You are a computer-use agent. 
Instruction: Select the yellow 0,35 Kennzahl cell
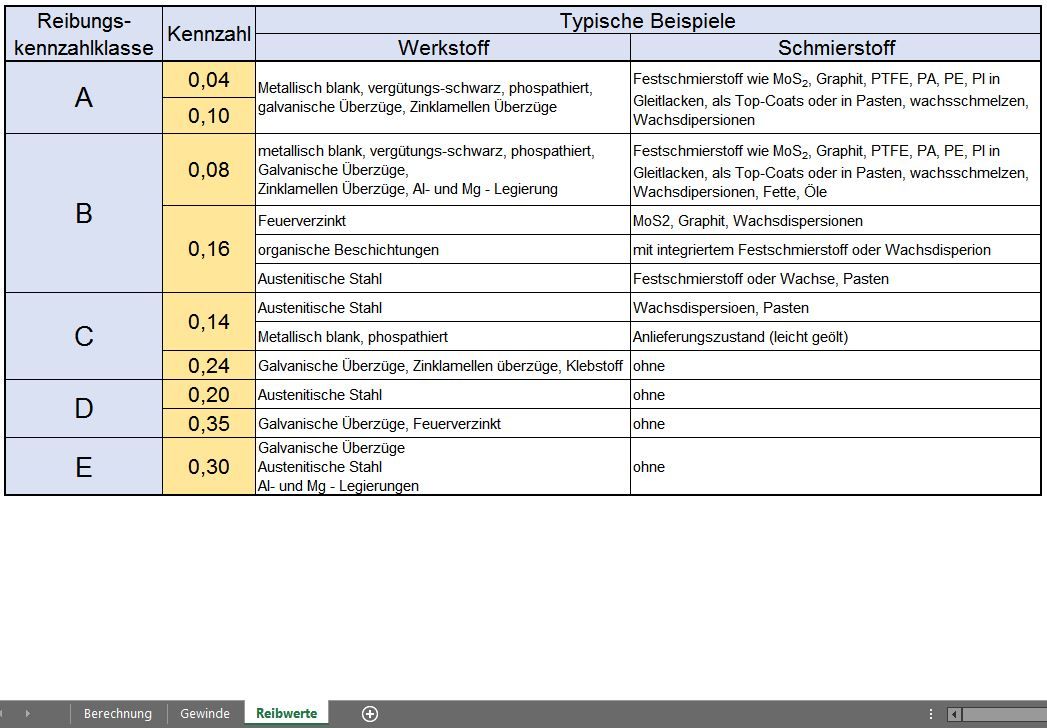click(209, 423)
